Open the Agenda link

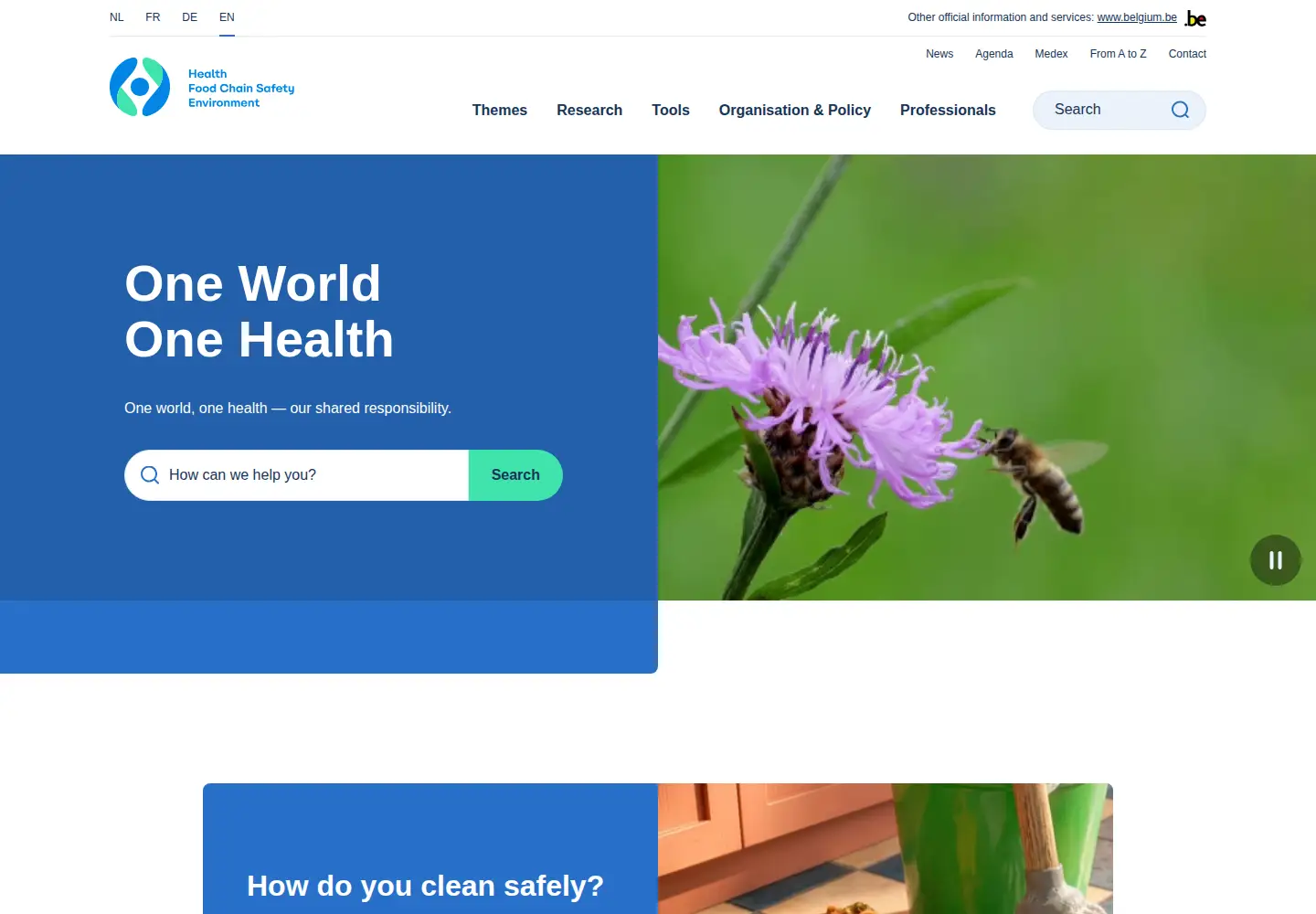point(994,54)
